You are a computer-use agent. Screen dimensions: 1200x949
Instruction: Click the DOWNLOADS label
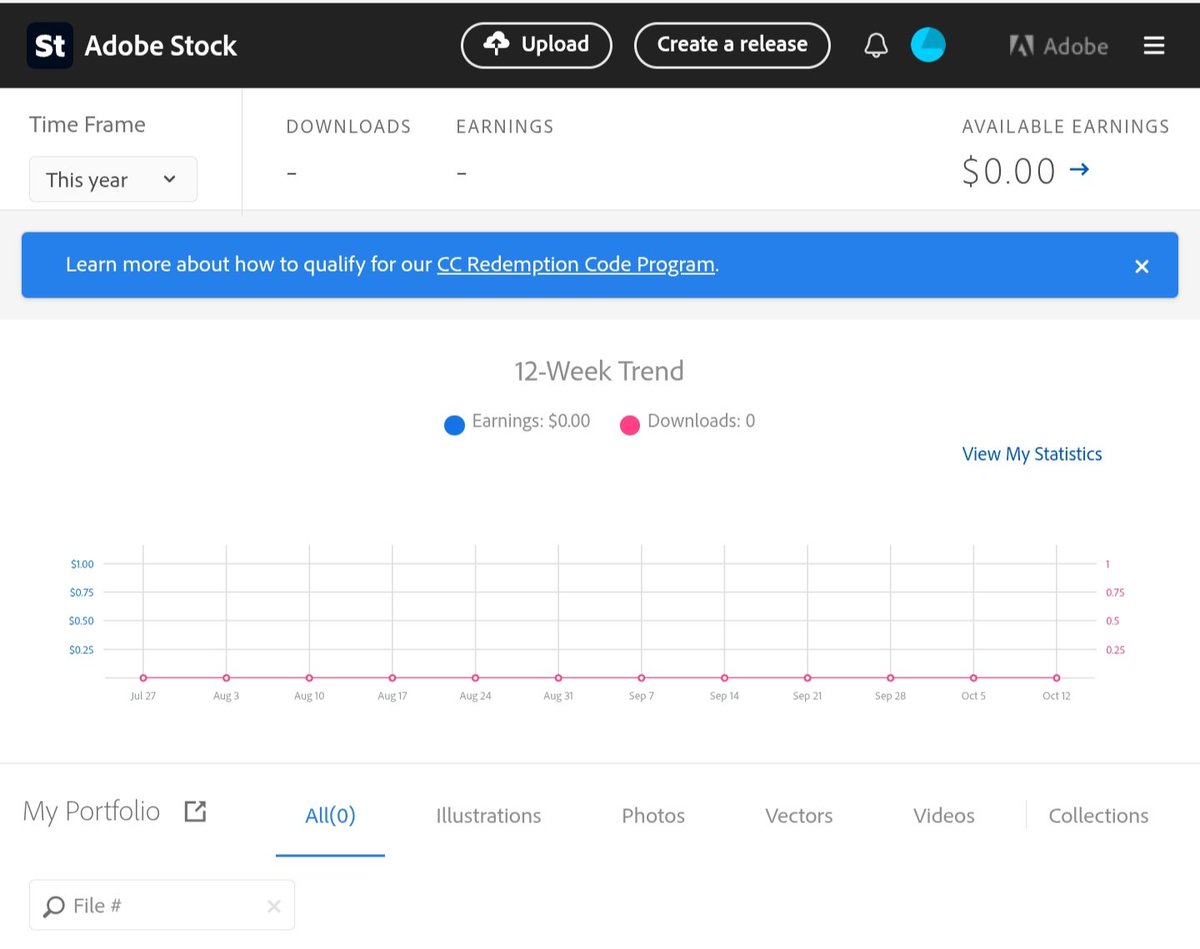[348, 127]
